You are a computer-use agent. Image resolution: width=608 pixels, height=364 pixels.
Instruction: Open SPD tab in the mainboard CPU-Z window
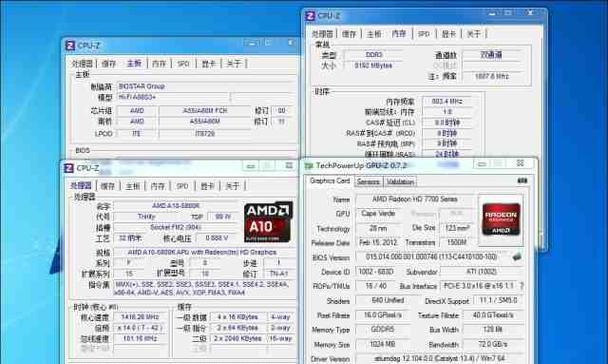183,64
